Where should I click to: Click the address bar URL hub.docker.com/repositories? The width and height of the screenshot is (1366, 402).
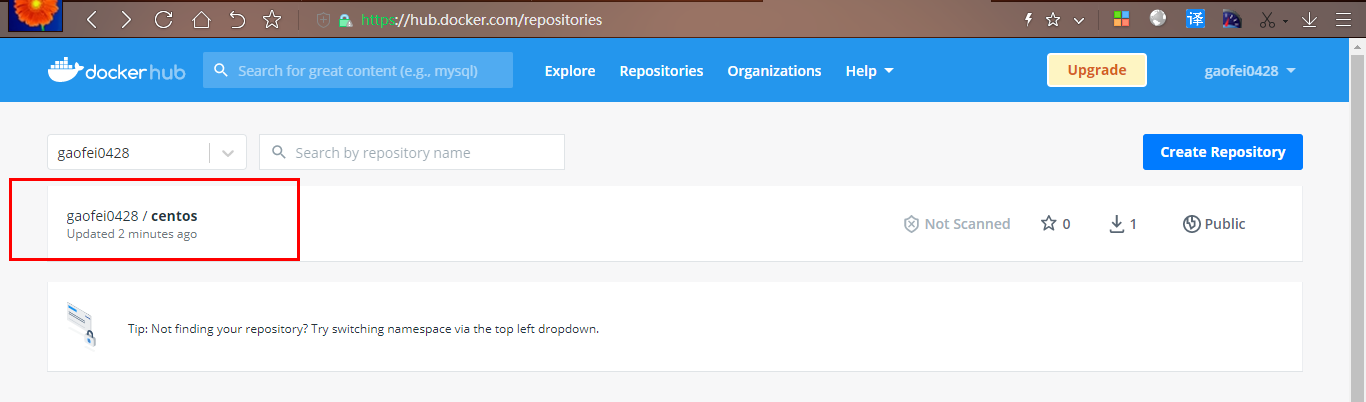coord(481,19)
